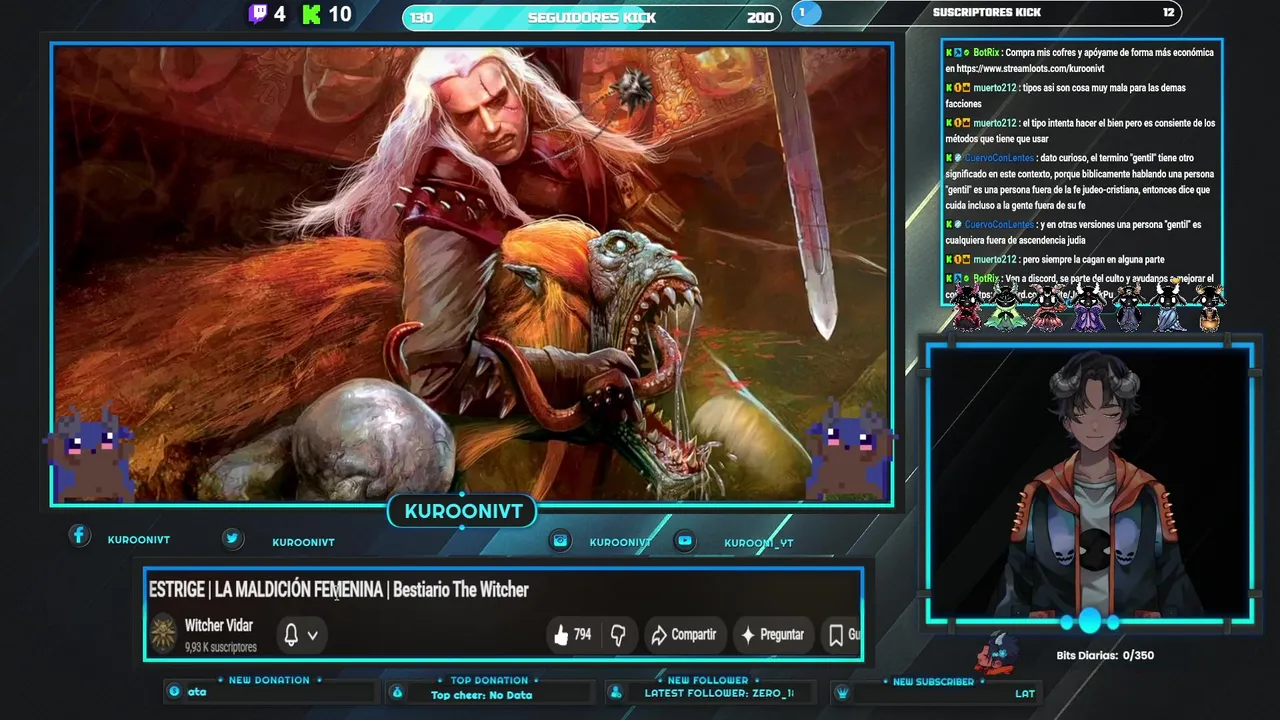Click the Witcher Vidar channel name
The width and height of the screenshot is (1280, 720).
tap(219, 625)
